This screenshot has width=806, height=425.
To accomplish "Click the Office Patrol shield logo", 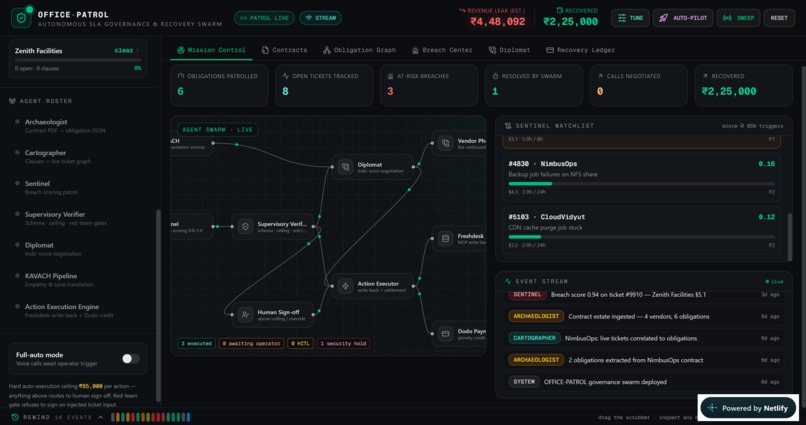I will point(21,18).
